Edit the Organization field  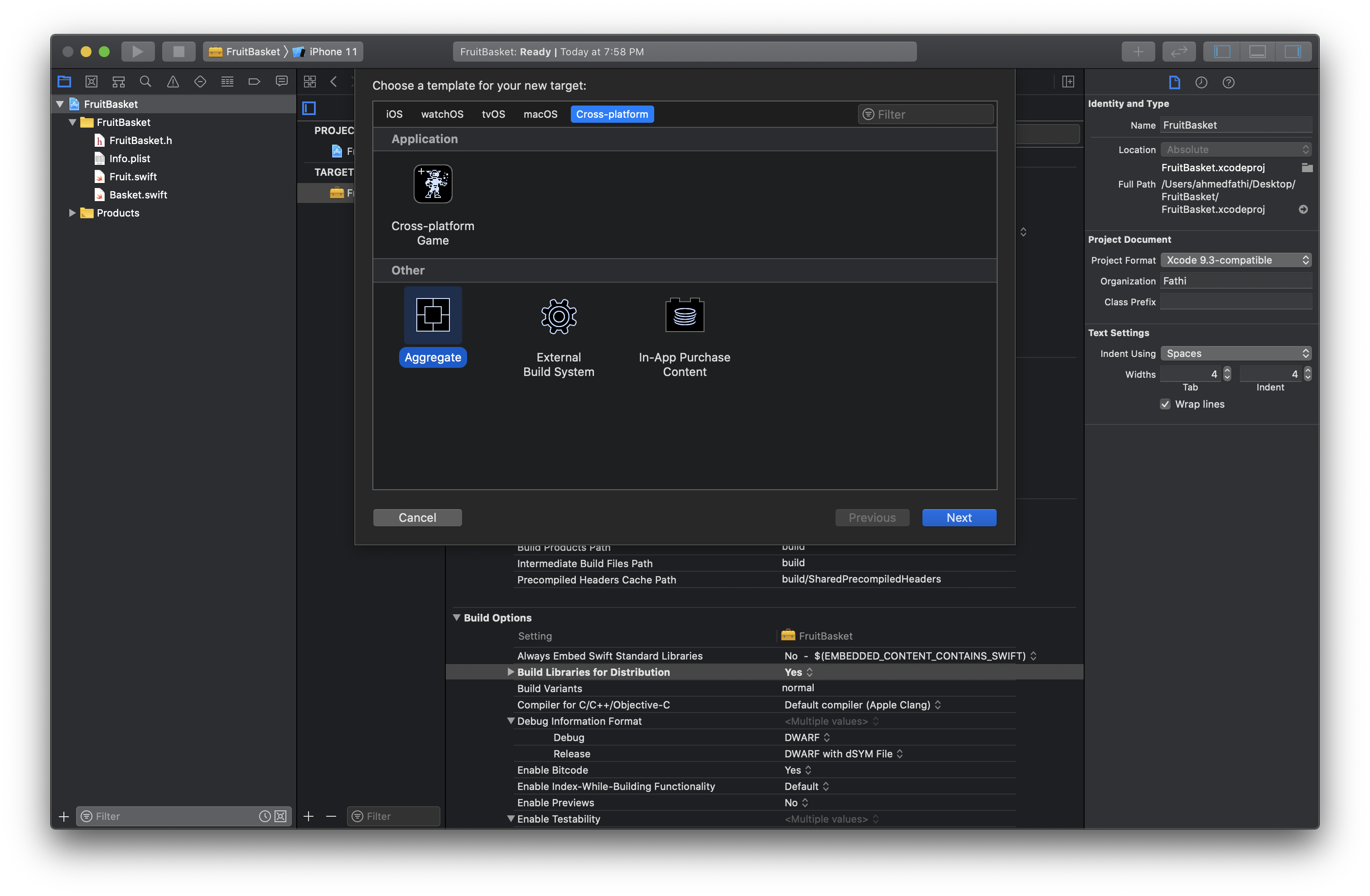[x=1236, y=281]
